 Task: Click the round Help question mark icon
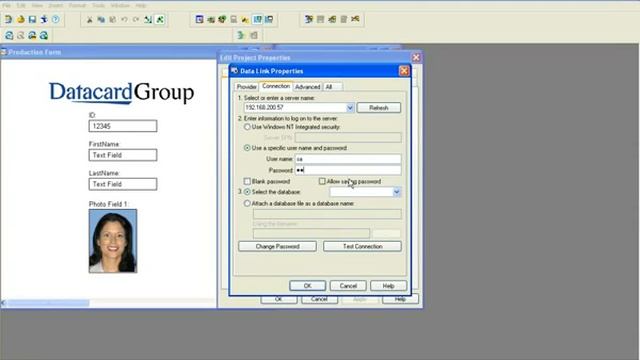[56, 19]
